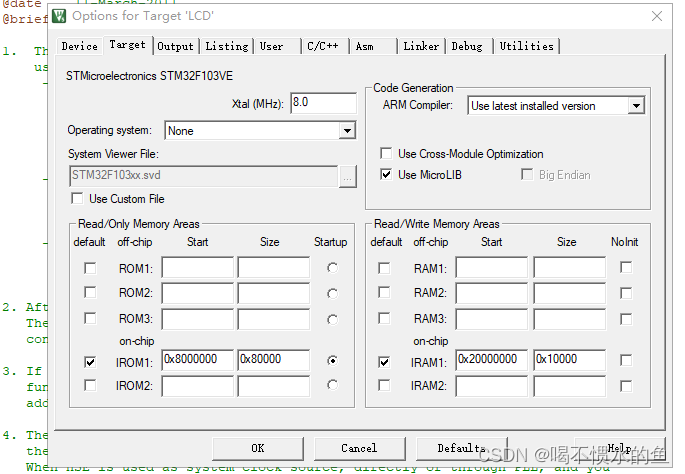The width and height of the screenshot is (685, 474).
Task: Click the RAM2 Size field
Action: pyautogui.click(x=570, y=294)
